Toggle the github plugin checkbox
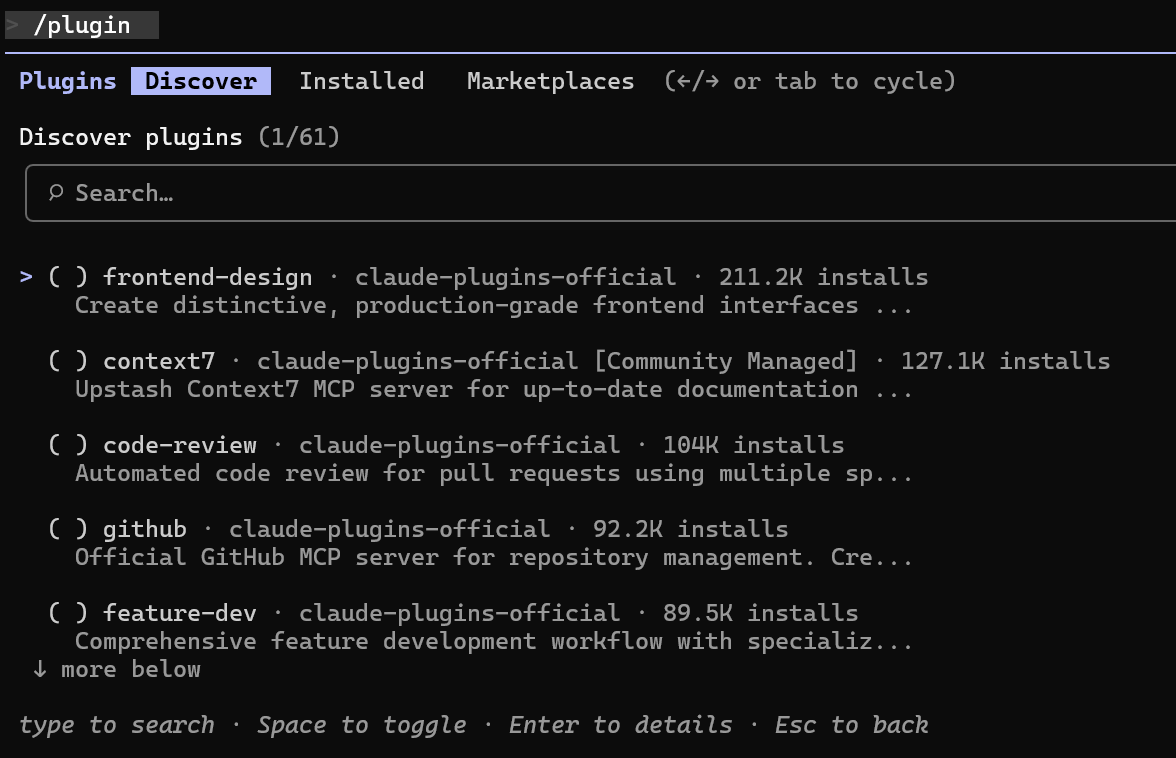Screen dimensions: 1176x758 click(x=68, y=529)
